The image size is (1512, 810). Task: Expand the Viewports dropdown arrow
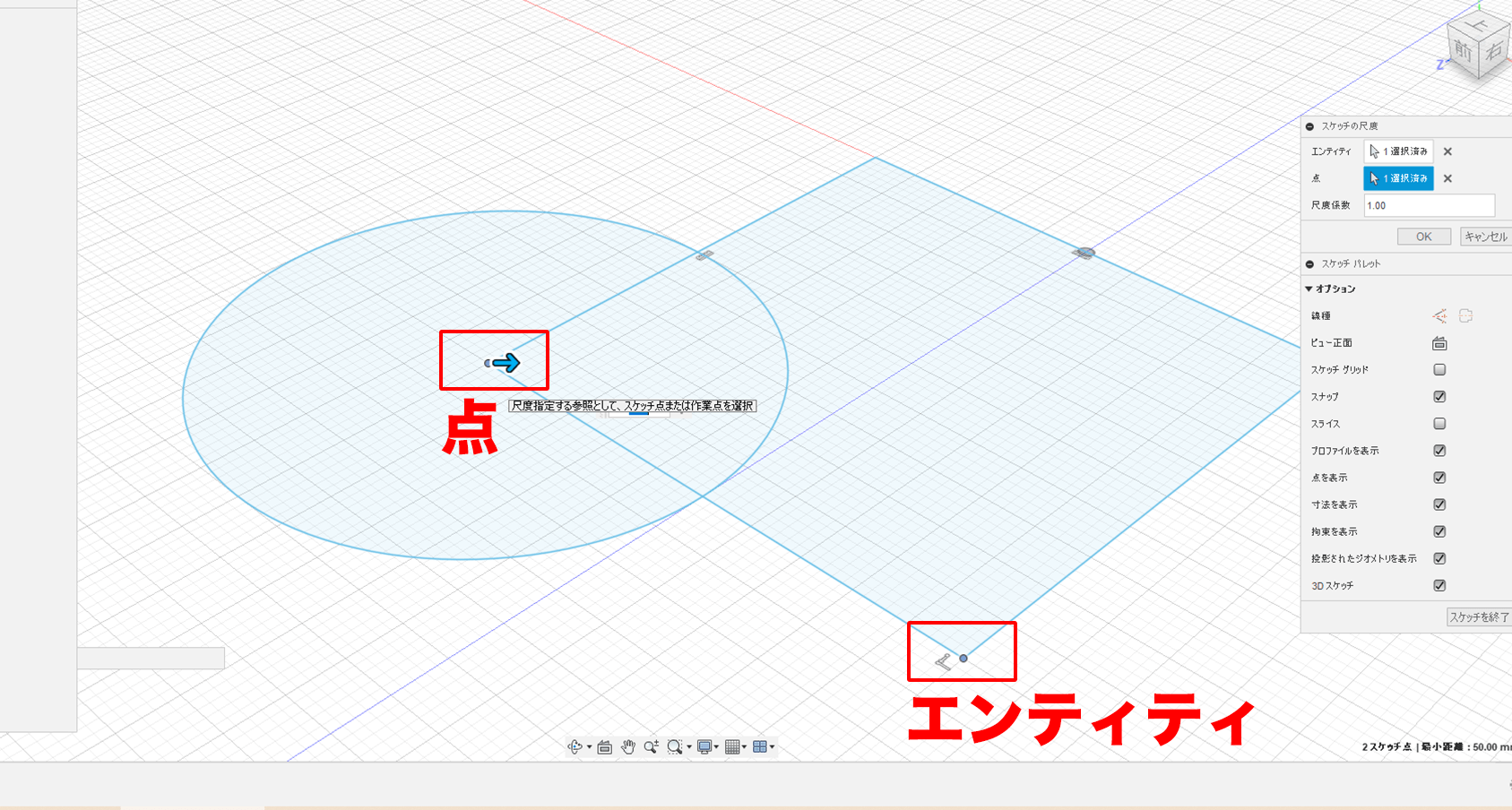[x=772, y=747]
